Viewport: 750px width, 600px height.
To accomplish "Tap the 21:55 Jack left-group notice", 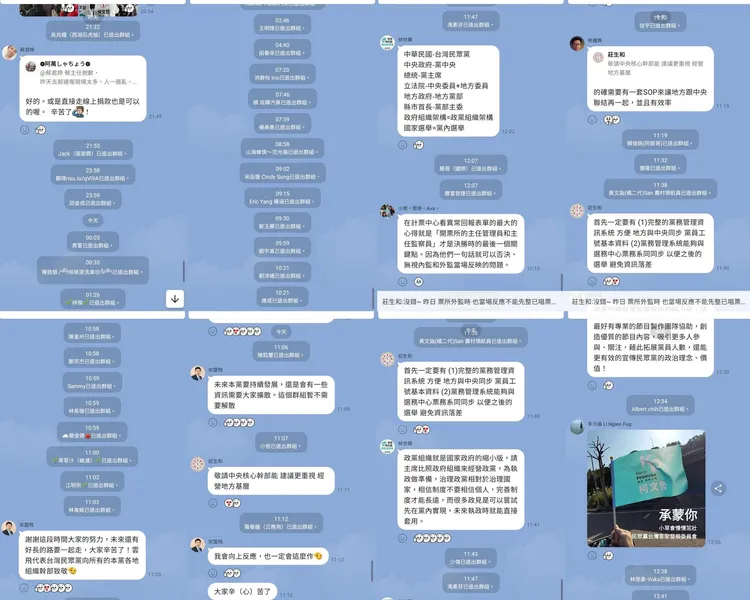I will click(x=93, y=150).
